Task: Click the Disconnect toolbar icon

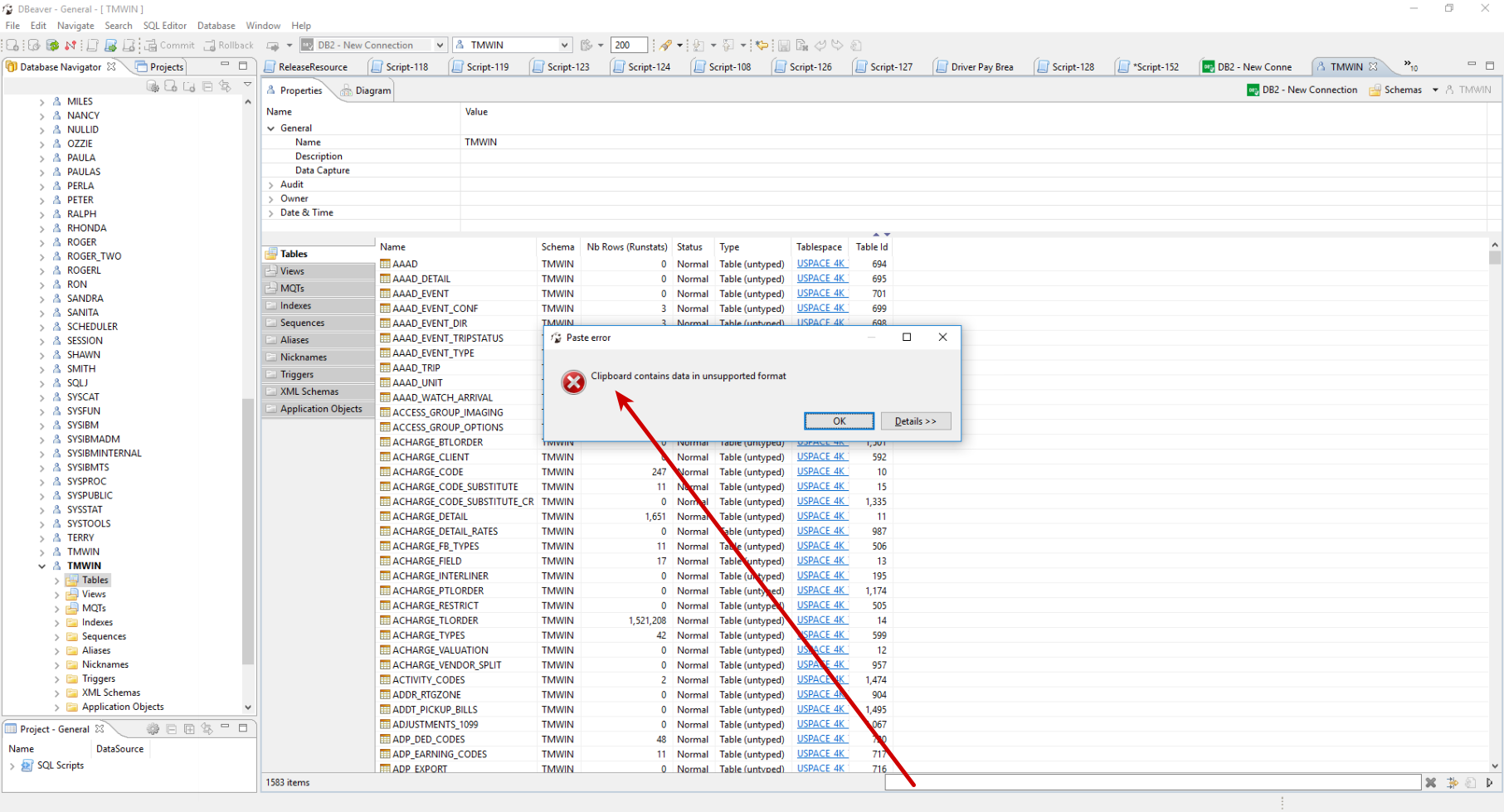Action: pyautogui.click(x=71, y=46)
